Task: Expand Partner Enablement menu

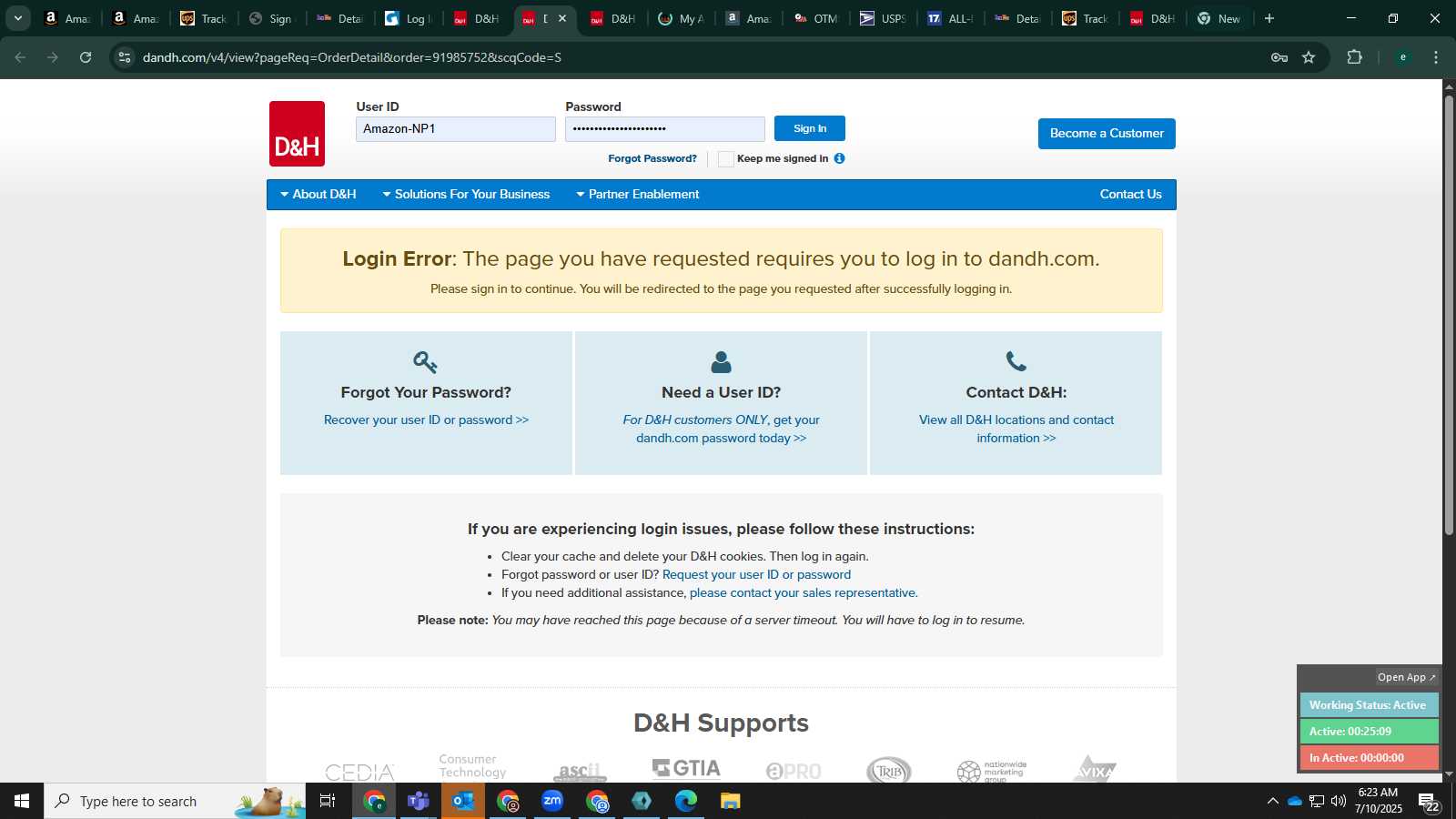Action: pos(638,195)
